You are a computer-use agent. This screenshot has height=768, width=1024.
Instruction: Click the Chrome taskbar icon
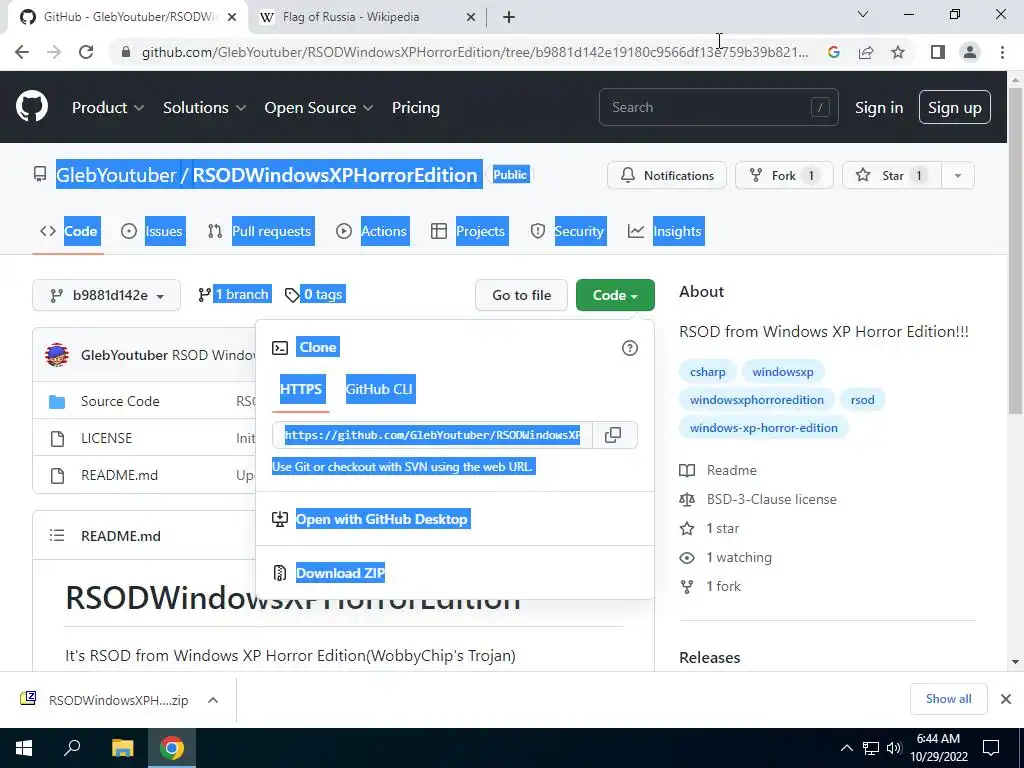click(172, 748)
